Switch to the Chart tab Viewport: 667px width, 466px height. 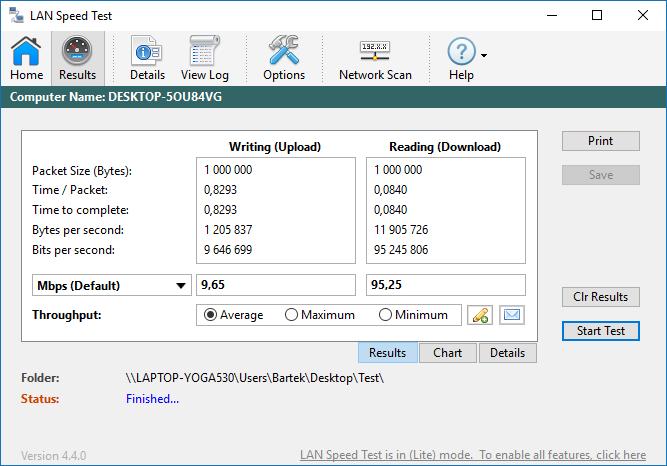click(x=448, y=353)
